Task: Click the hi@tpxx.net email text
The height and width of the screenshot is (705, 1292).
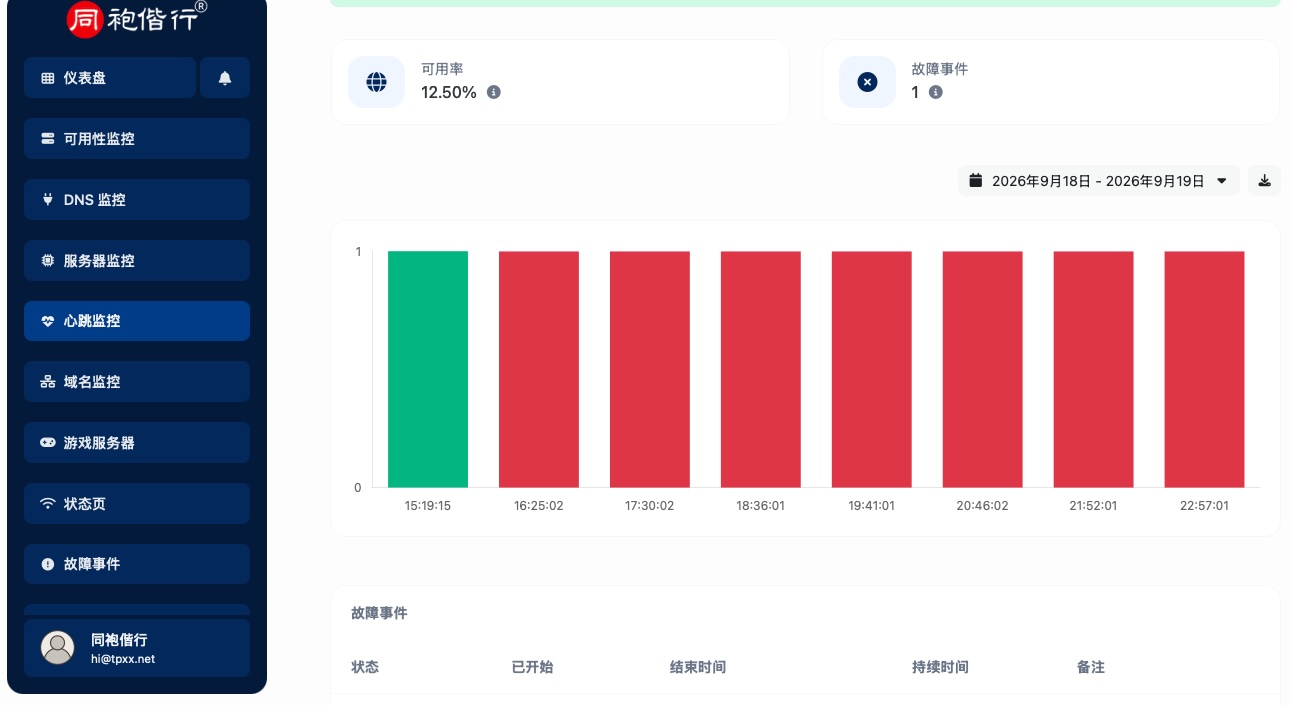Action: (123, 659)
